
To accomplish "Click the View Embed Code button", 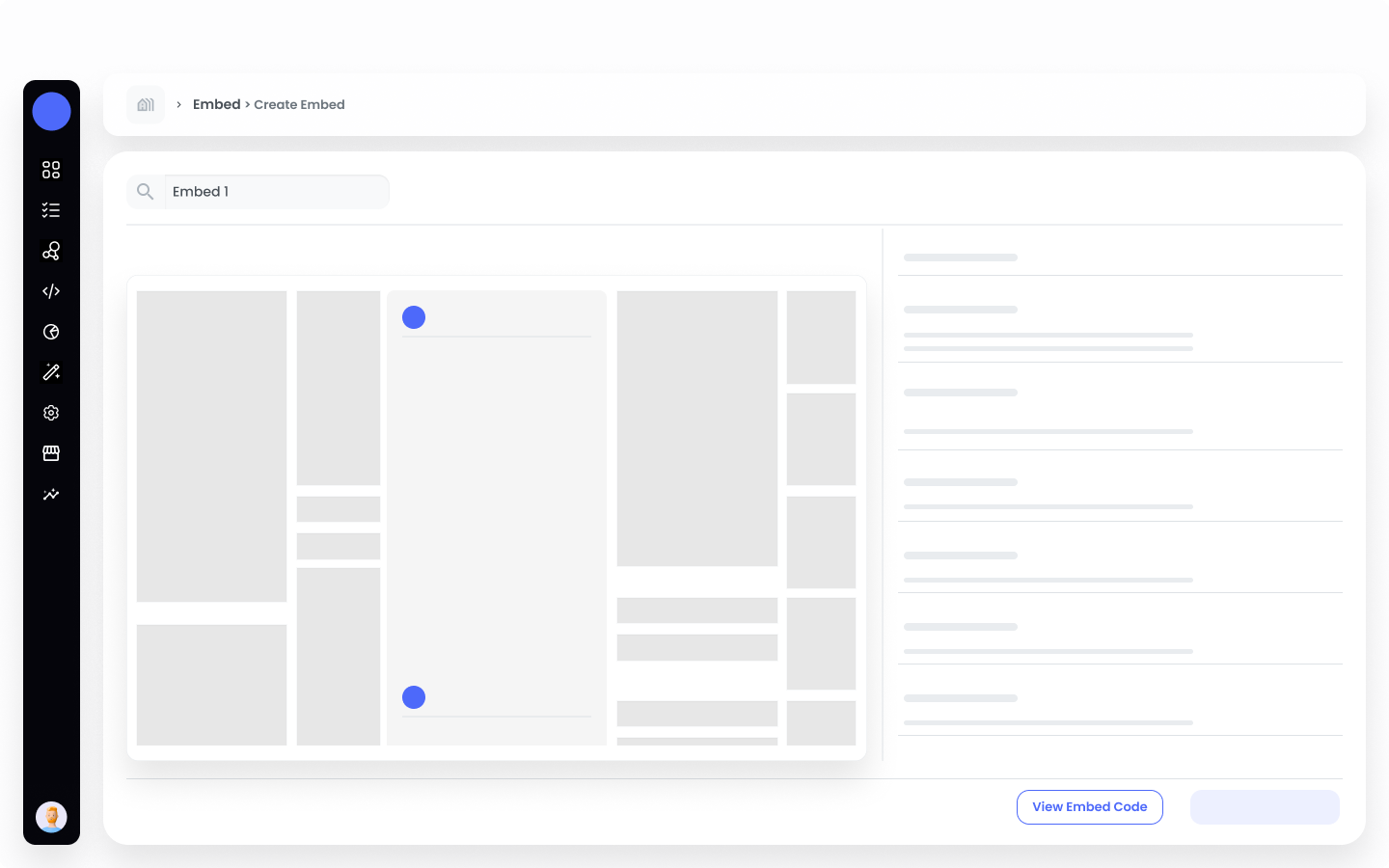I will (x=1090, y=807).
